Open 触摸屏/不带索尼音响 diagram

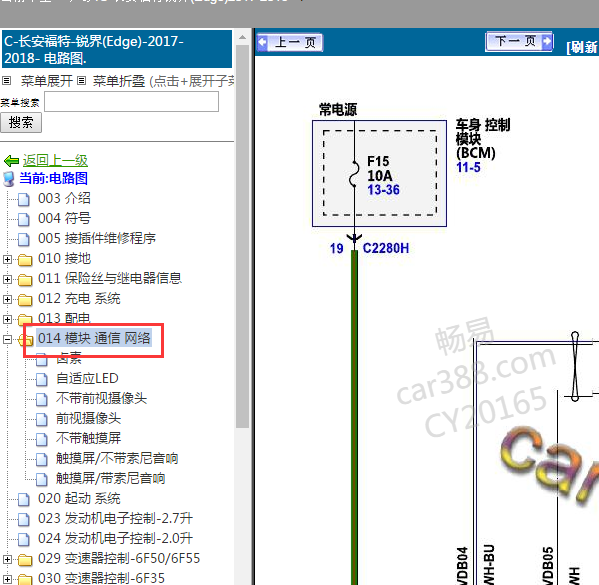click(x=117, y=458)
